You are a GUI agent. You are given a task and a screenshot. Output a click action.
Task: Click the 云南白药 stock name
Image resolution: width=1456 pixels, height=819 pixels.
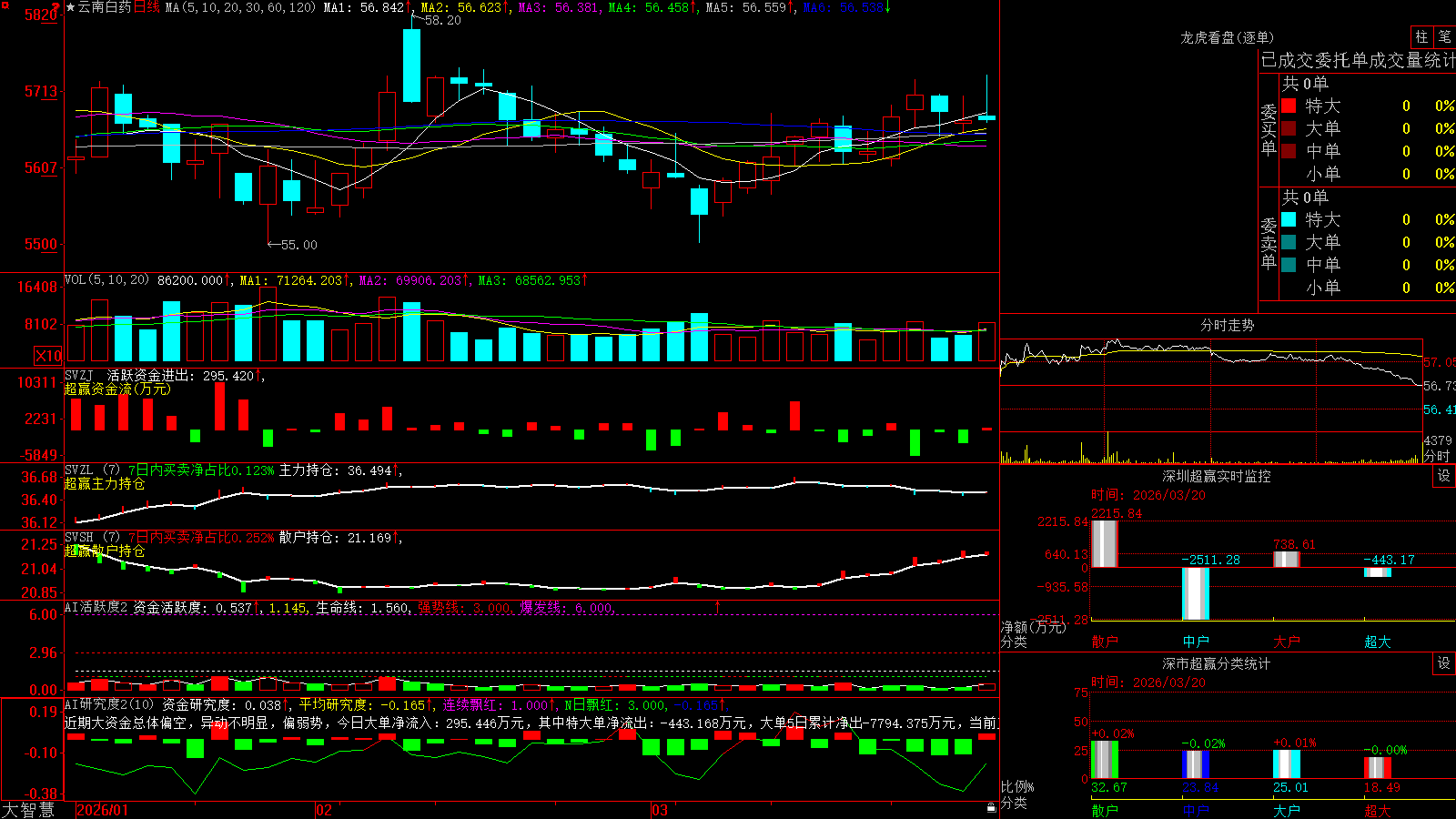coord(105,7)
